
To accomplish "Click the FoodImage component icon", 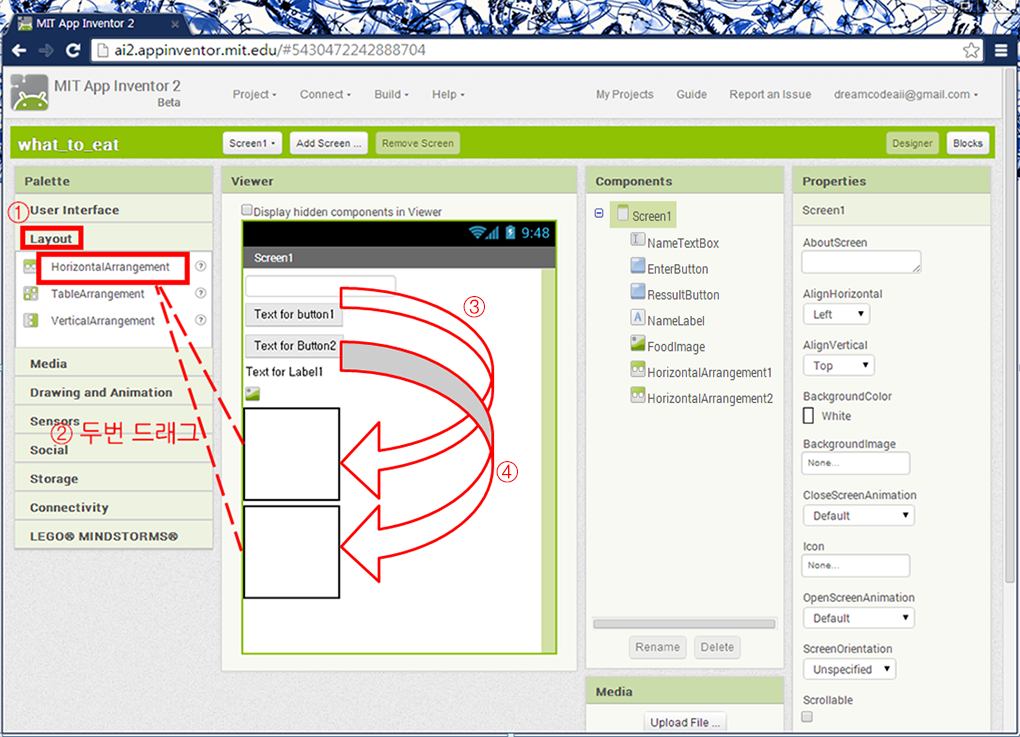I will click(x=638, y=343).
